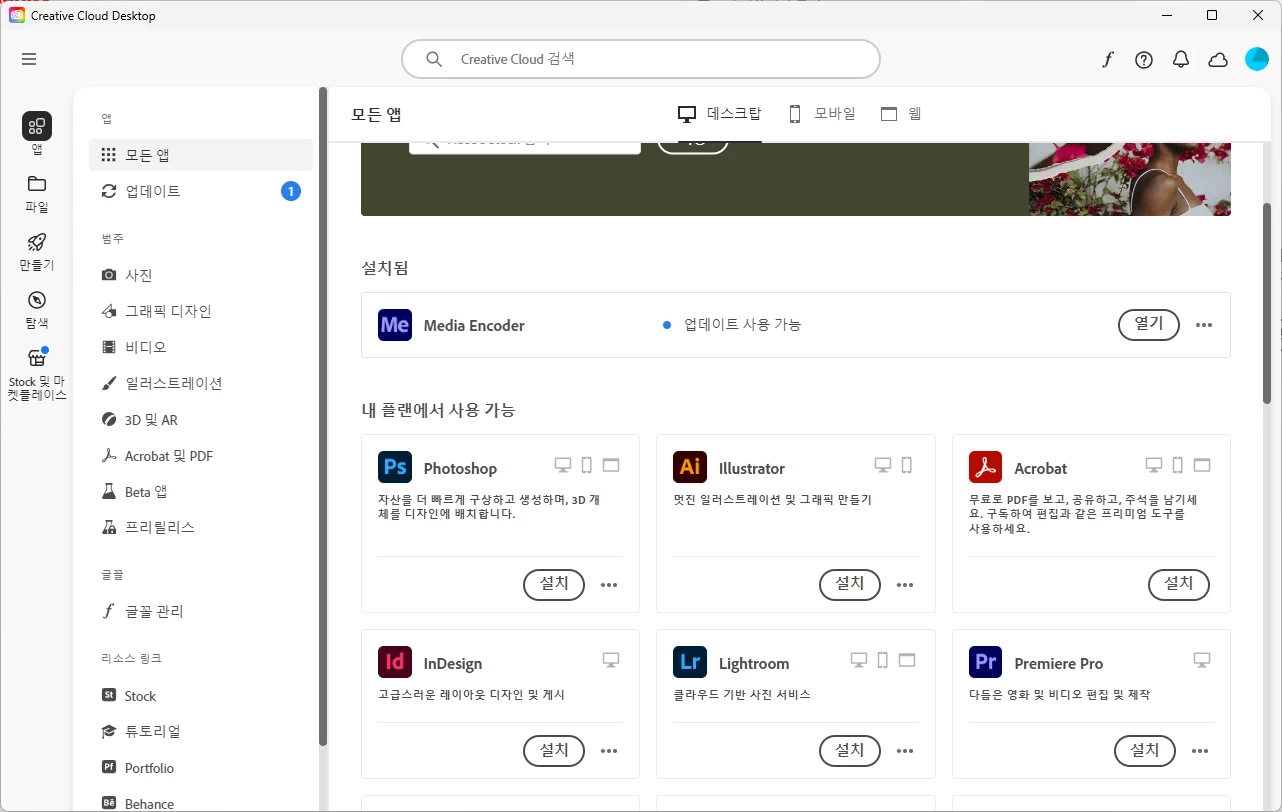Click the Illustrator app icon
This screenshot has height=812, width=1282.
click(690, 467)
